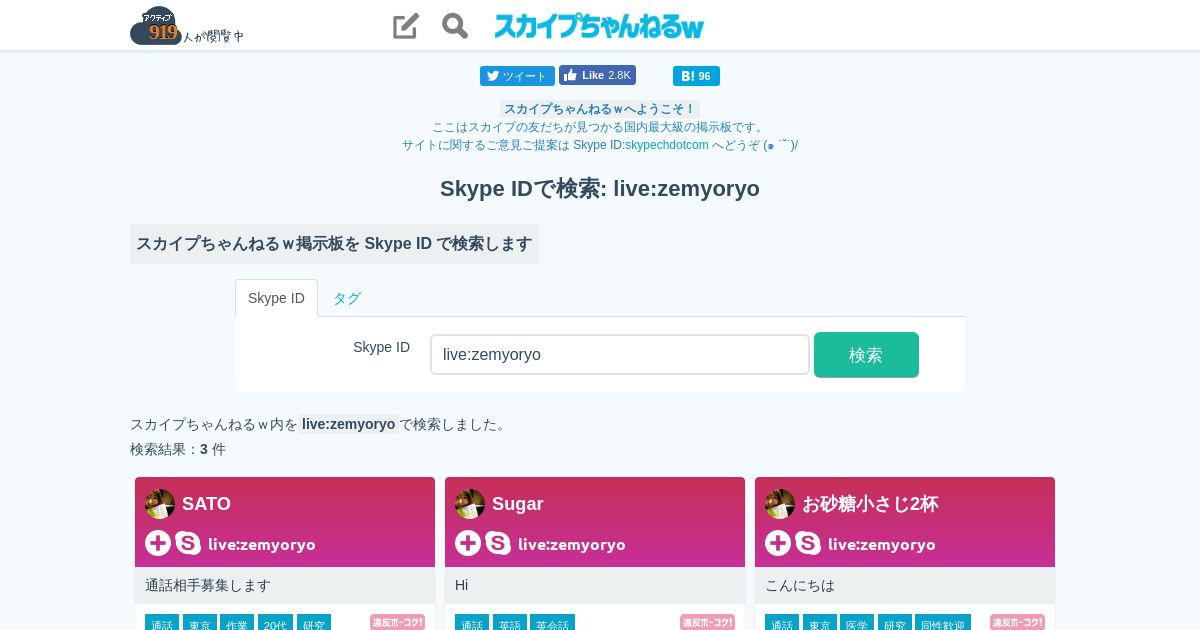Open live:zemyoryo ID on Sugar card

point(572,544)
